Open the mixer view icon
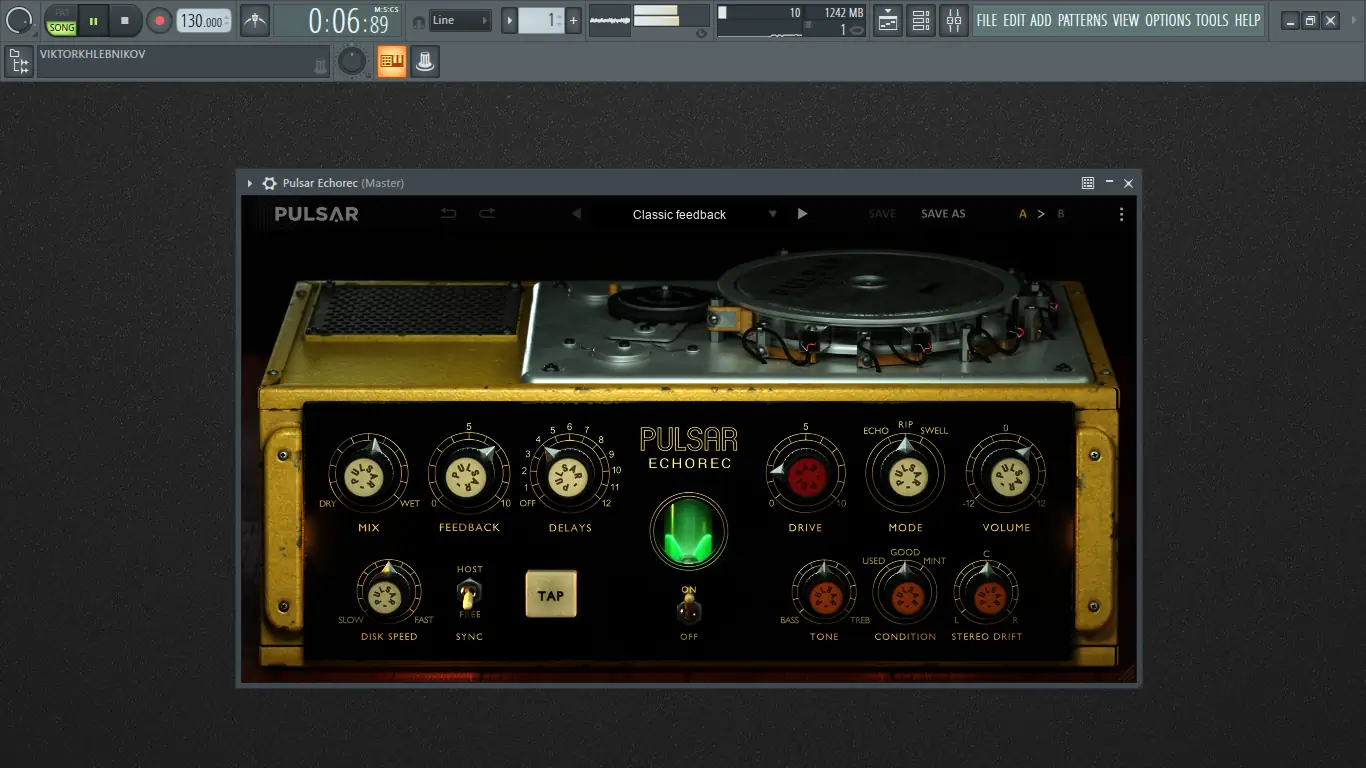The image size is (1366, 768). [954, 20]
